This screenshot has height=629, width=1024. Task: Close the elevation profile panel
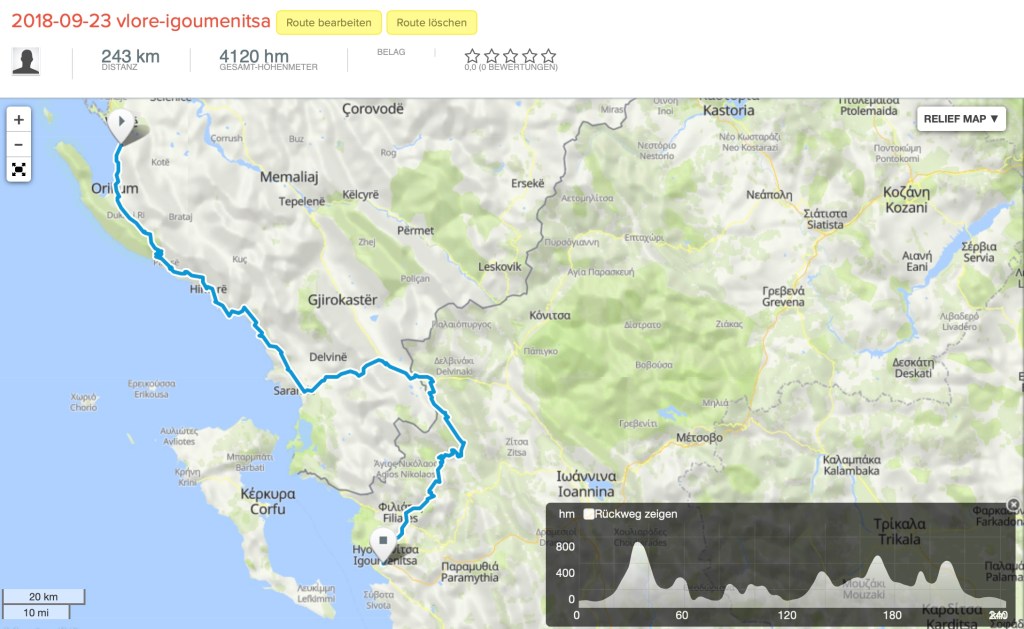(1013, 505)
